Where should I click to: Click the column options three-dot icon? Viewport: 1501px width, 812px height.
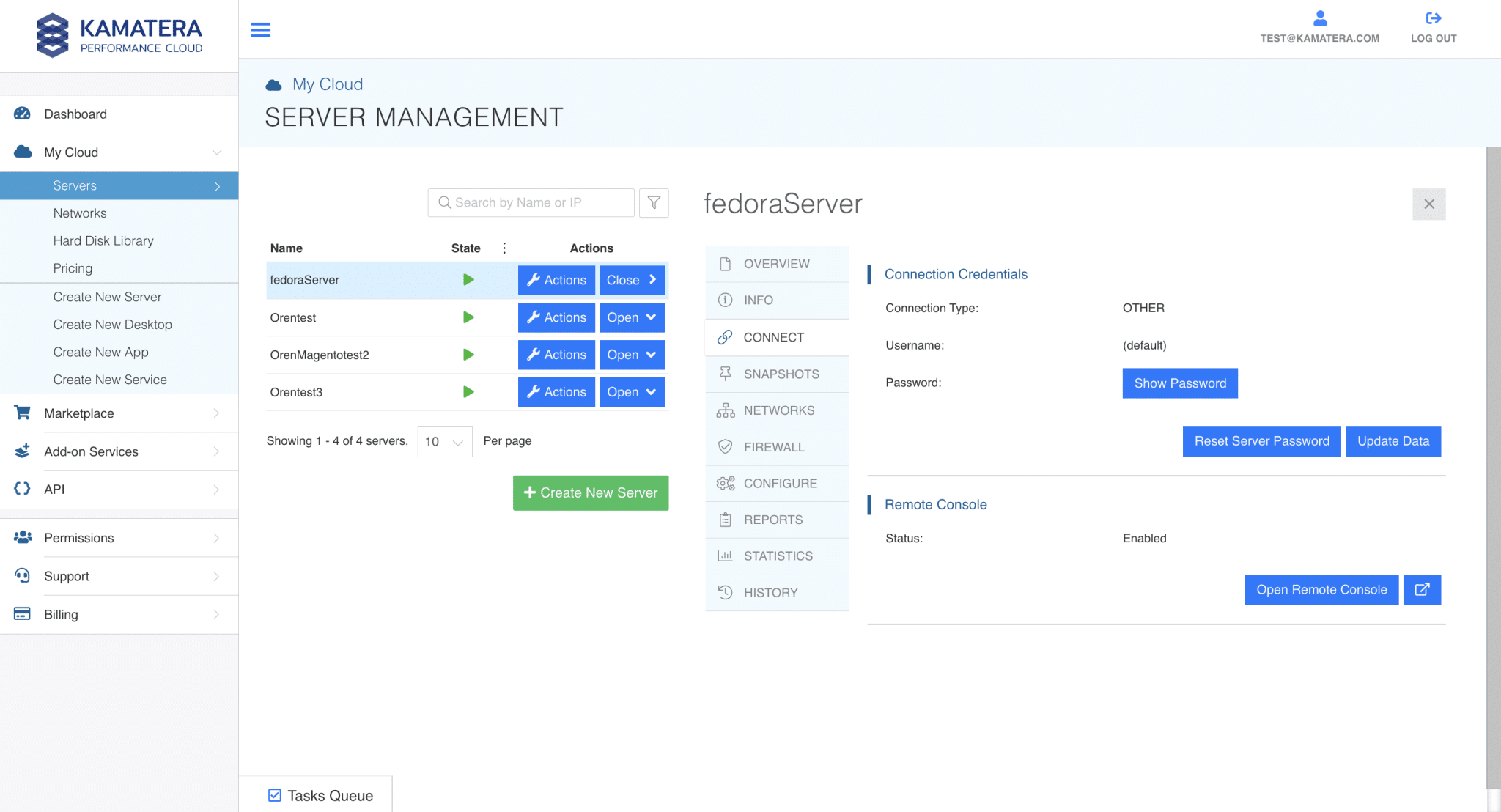[x=504, y=248]
